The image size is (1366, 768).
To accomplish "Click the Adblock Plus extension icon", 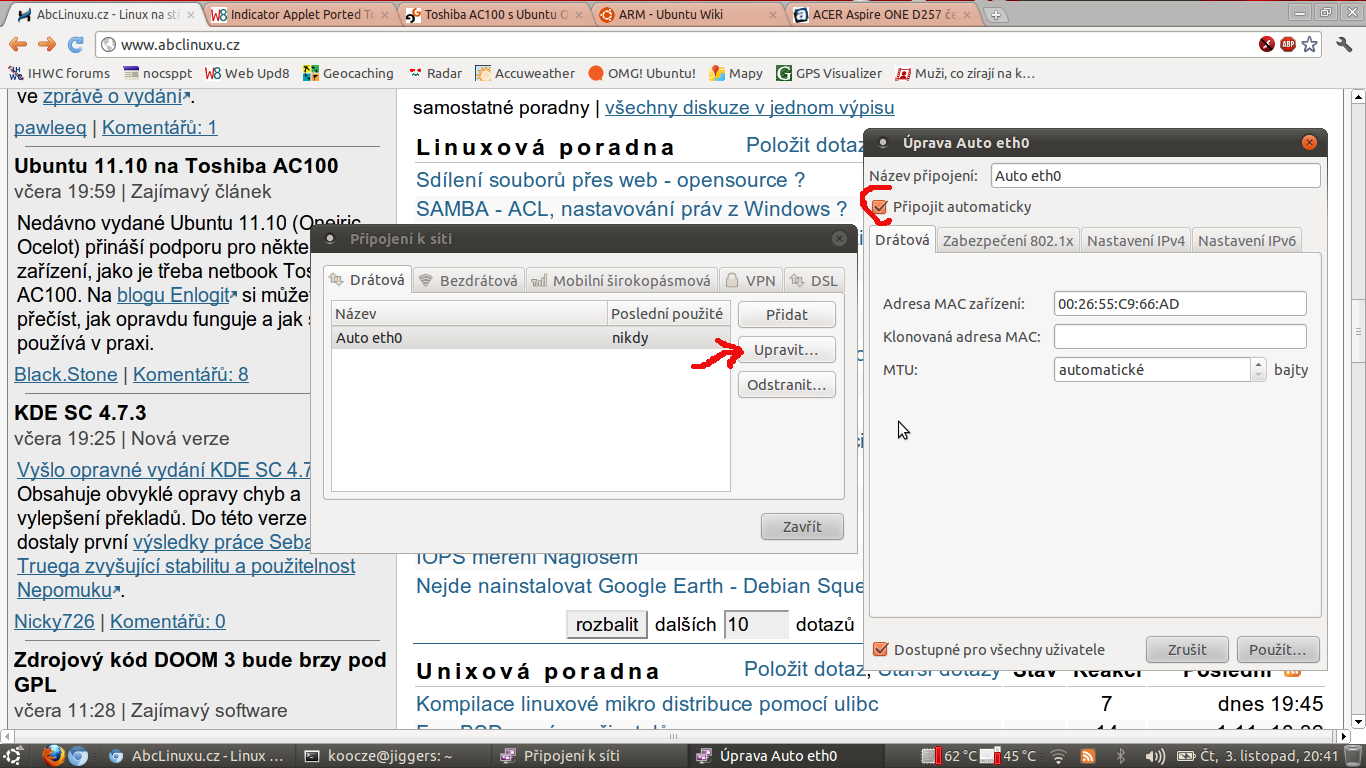I will point(1288,44).
